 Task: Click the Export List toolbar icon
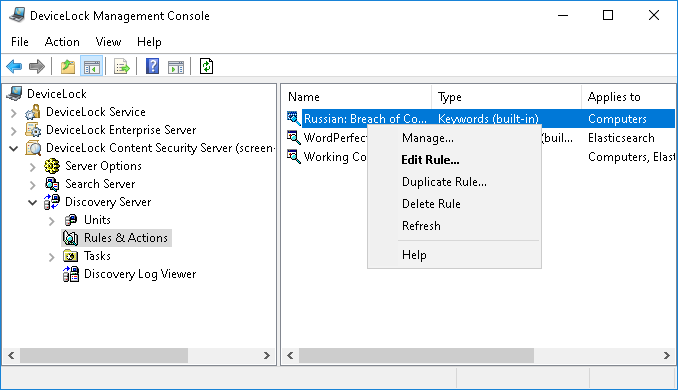click(122, 67)
